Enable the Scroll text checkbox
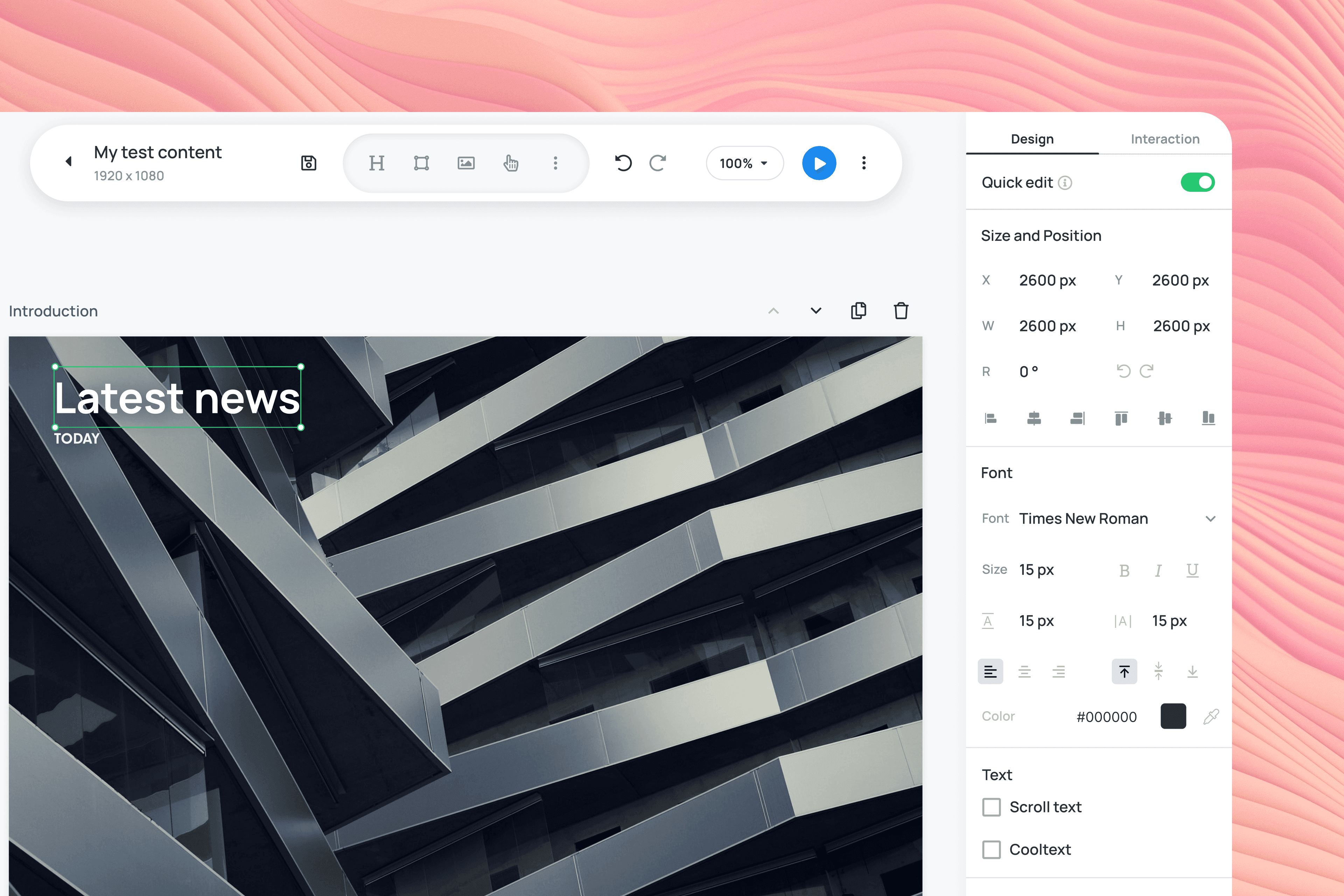This screenshot has height=896, width=1344. click(992, 807)
